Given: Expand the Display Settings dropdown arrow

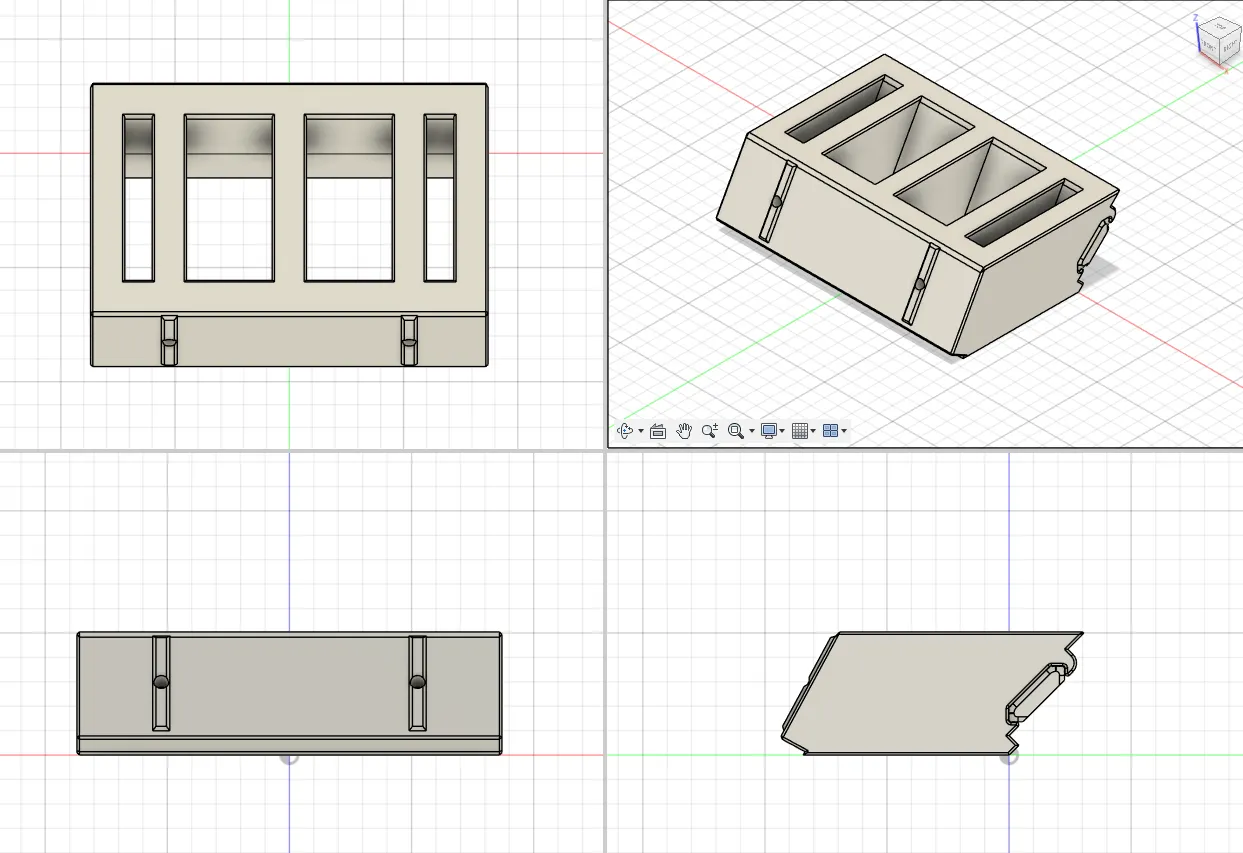Looking at the screenshot, I should [782, 431].
